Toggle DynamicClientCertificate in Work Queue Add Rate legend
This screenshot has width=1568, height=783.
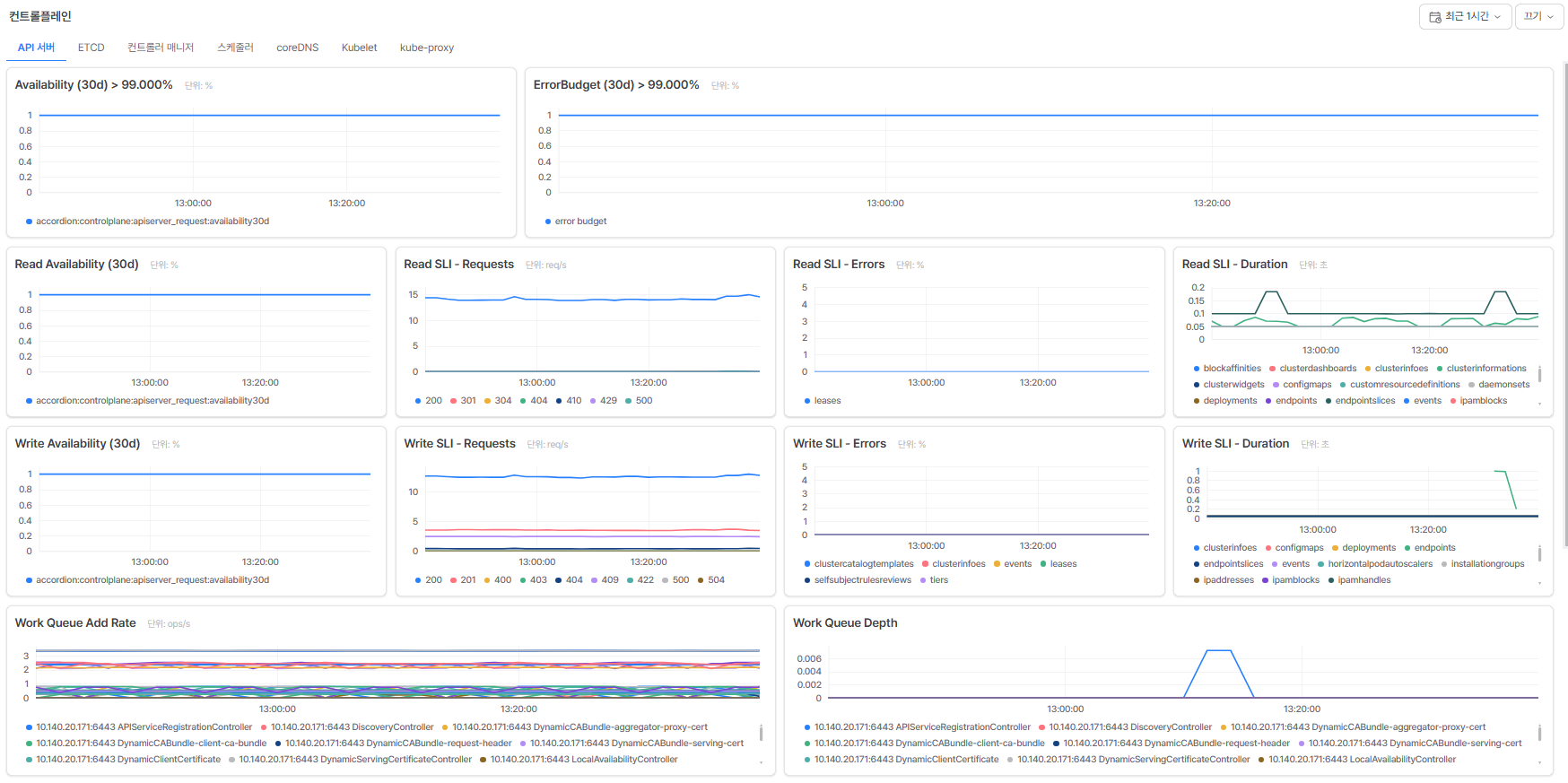click(123, 760)
